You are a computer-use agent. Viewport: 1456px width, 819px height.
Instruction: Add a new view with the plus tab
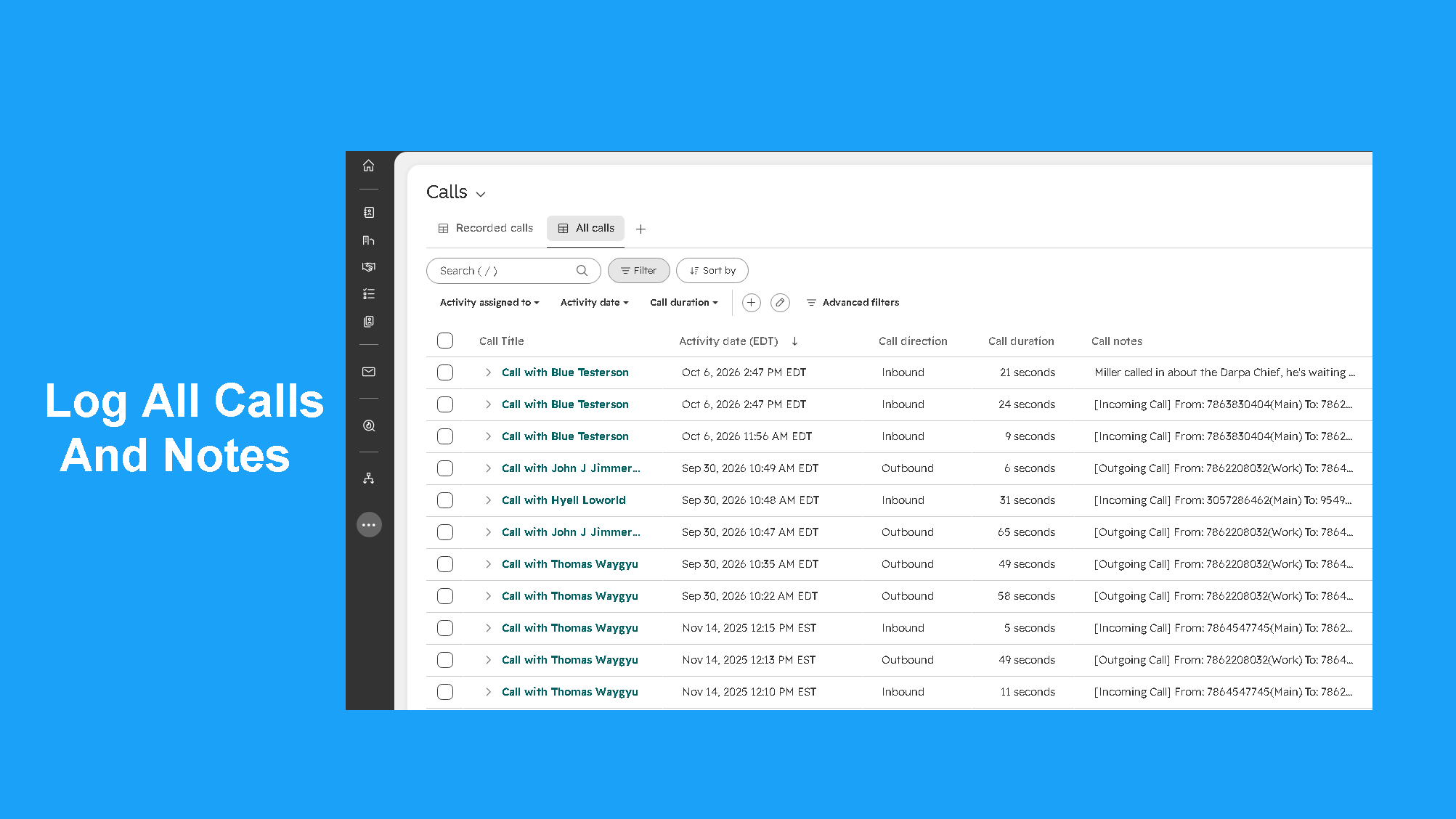pos(640,229)
